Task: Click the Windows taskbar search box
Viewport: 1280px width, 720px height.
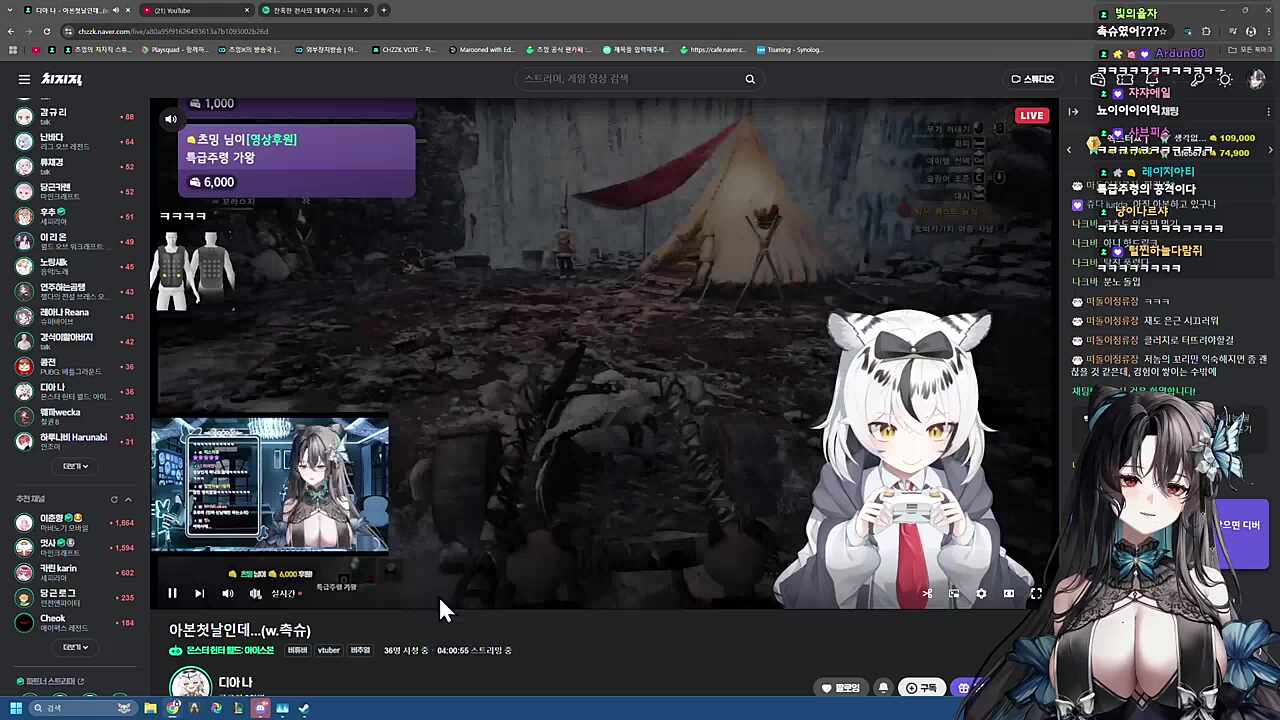Action: (84, 708)
